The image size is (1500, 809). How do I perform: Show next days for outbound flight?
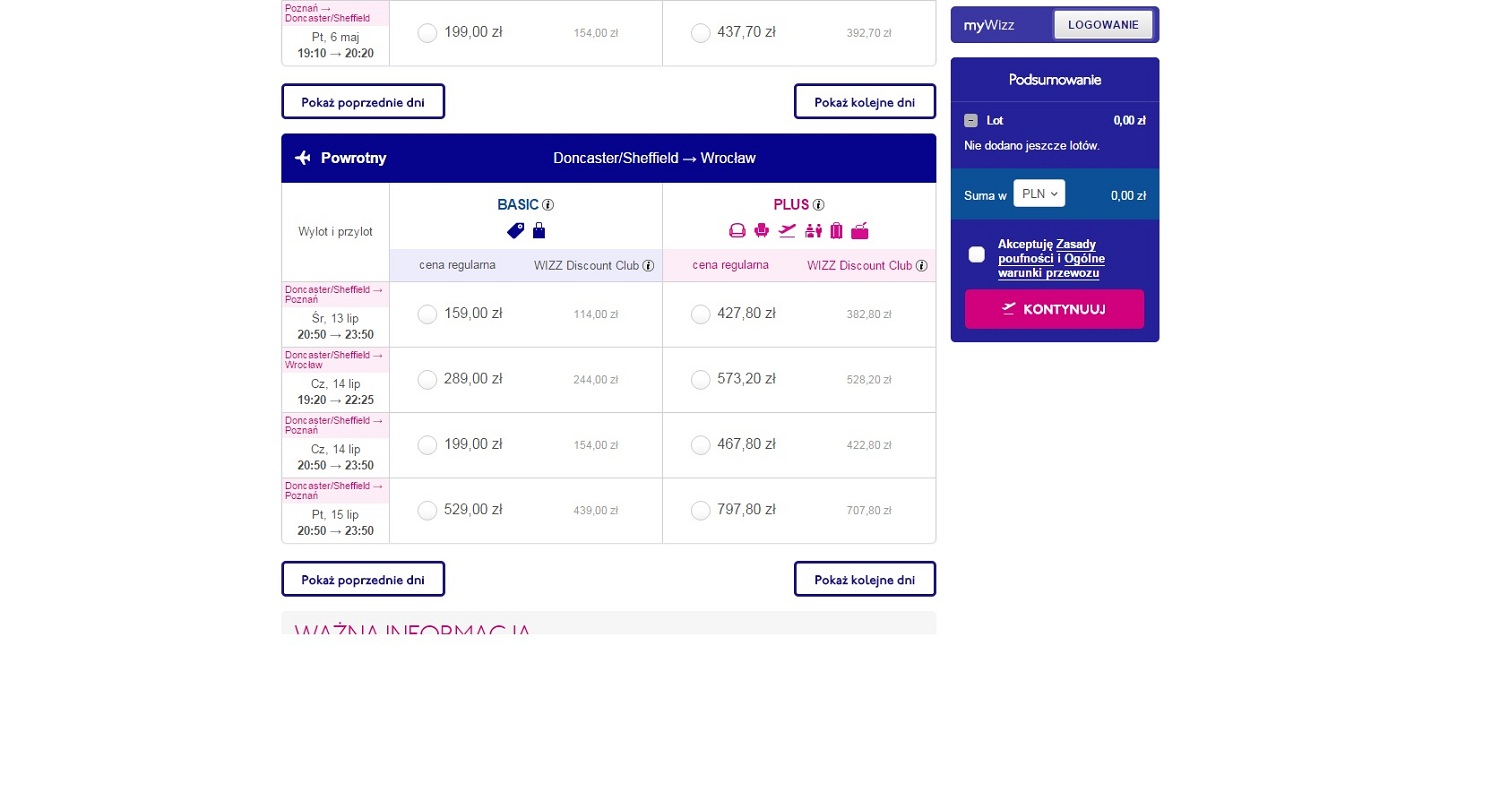865,101
